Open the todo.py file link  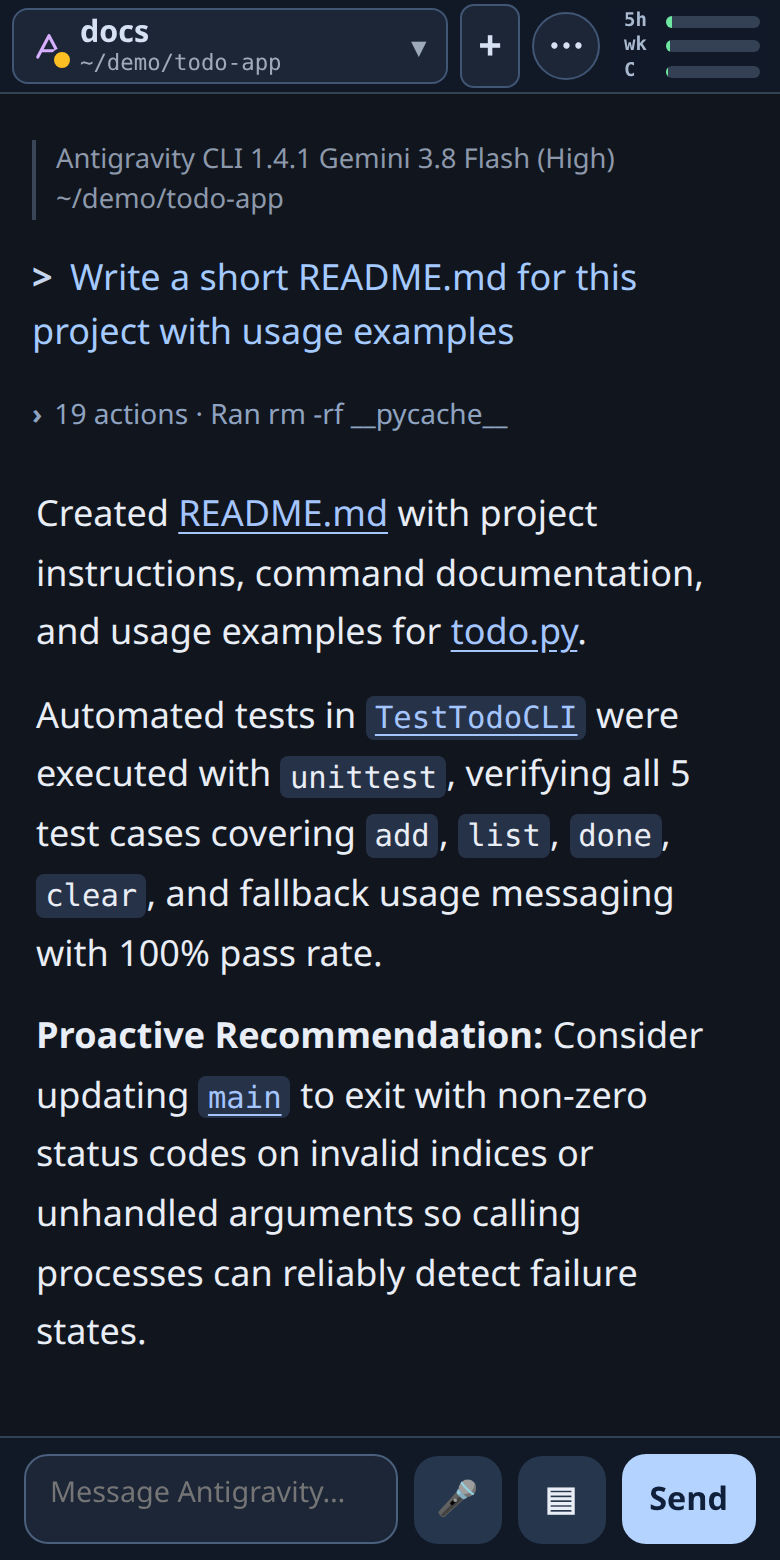tap(514, 633)
